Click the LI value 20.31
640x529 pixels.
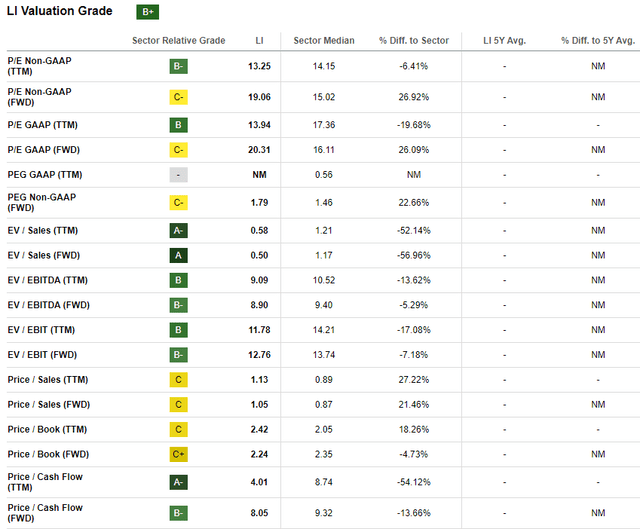pos(259,150)
